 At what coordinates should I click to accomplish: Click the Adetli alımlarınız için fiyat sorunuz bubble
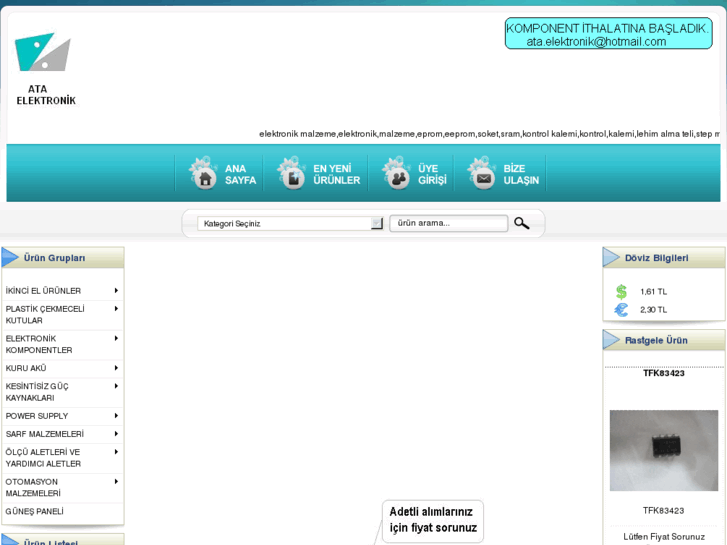click(x=433, y=520)
